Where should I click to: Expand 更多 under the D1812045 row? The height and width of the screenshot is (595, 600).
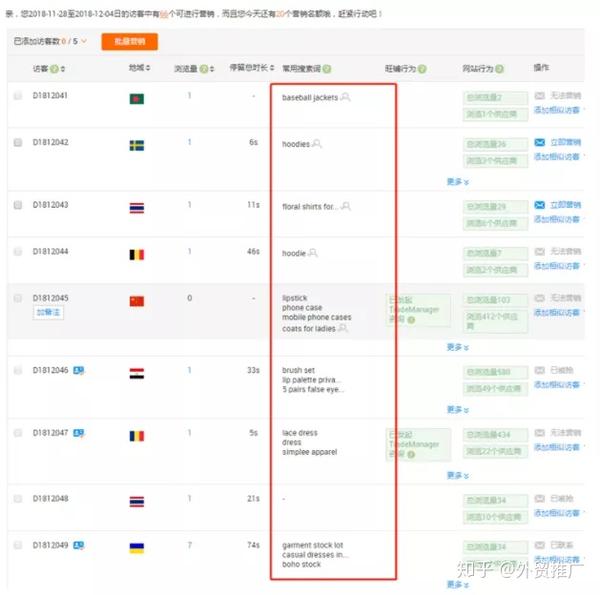(458, 347)
